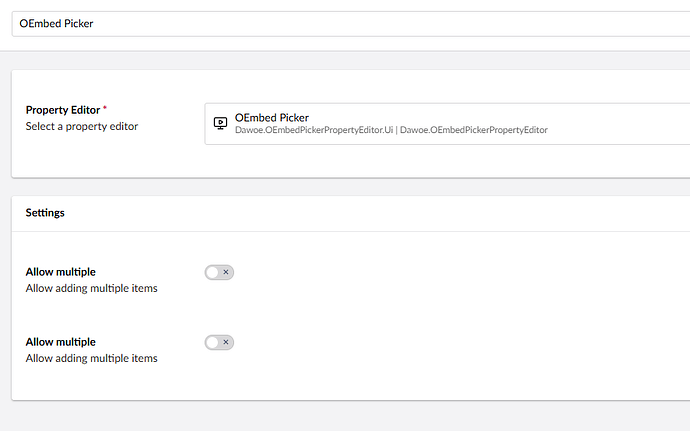Click the x mark inside second Allow multiple switch
The height and width of the screenshot is (431, 690).
pos(226,342)
